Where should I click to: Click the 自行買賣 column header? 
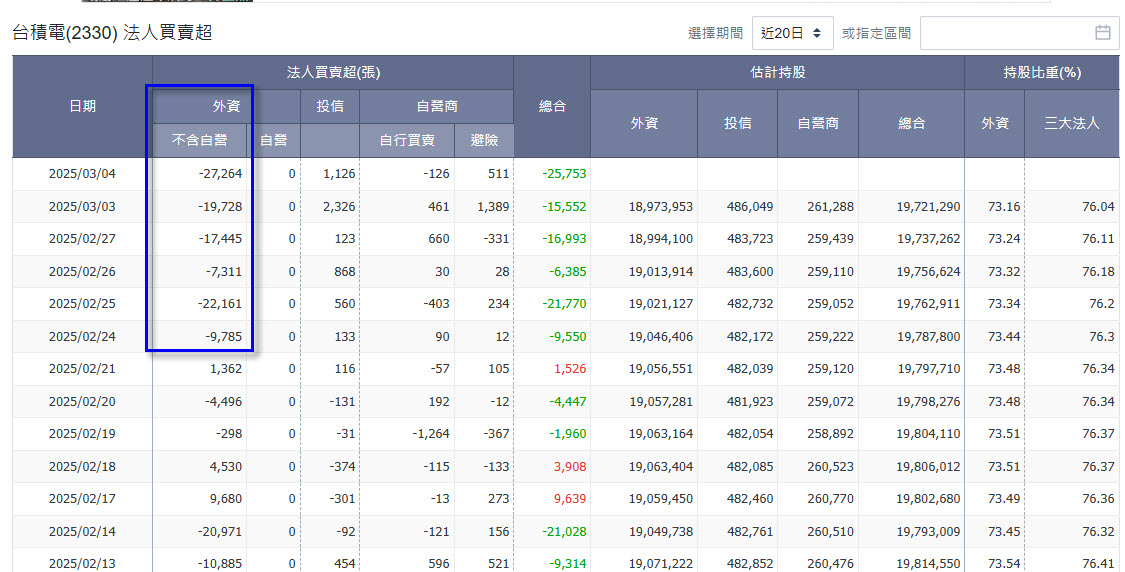tap(407, 140)
